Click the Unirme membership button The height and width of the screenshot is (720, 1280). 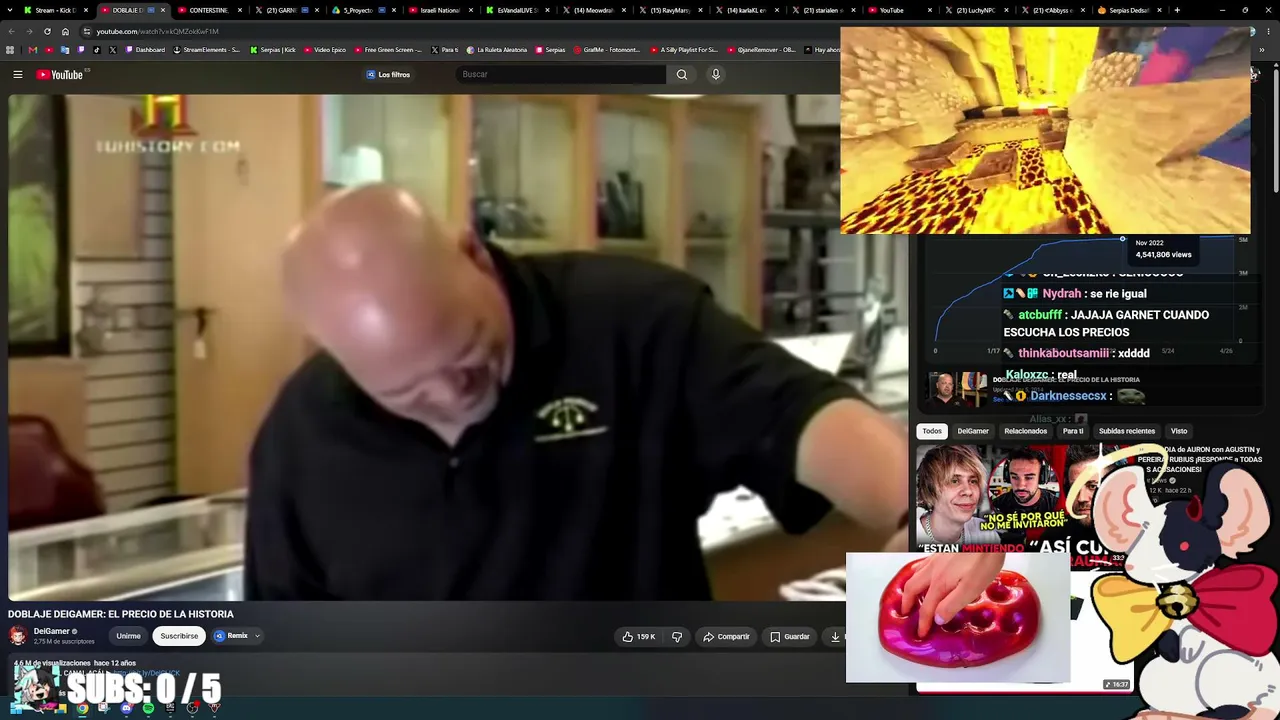tap(128, 636)
